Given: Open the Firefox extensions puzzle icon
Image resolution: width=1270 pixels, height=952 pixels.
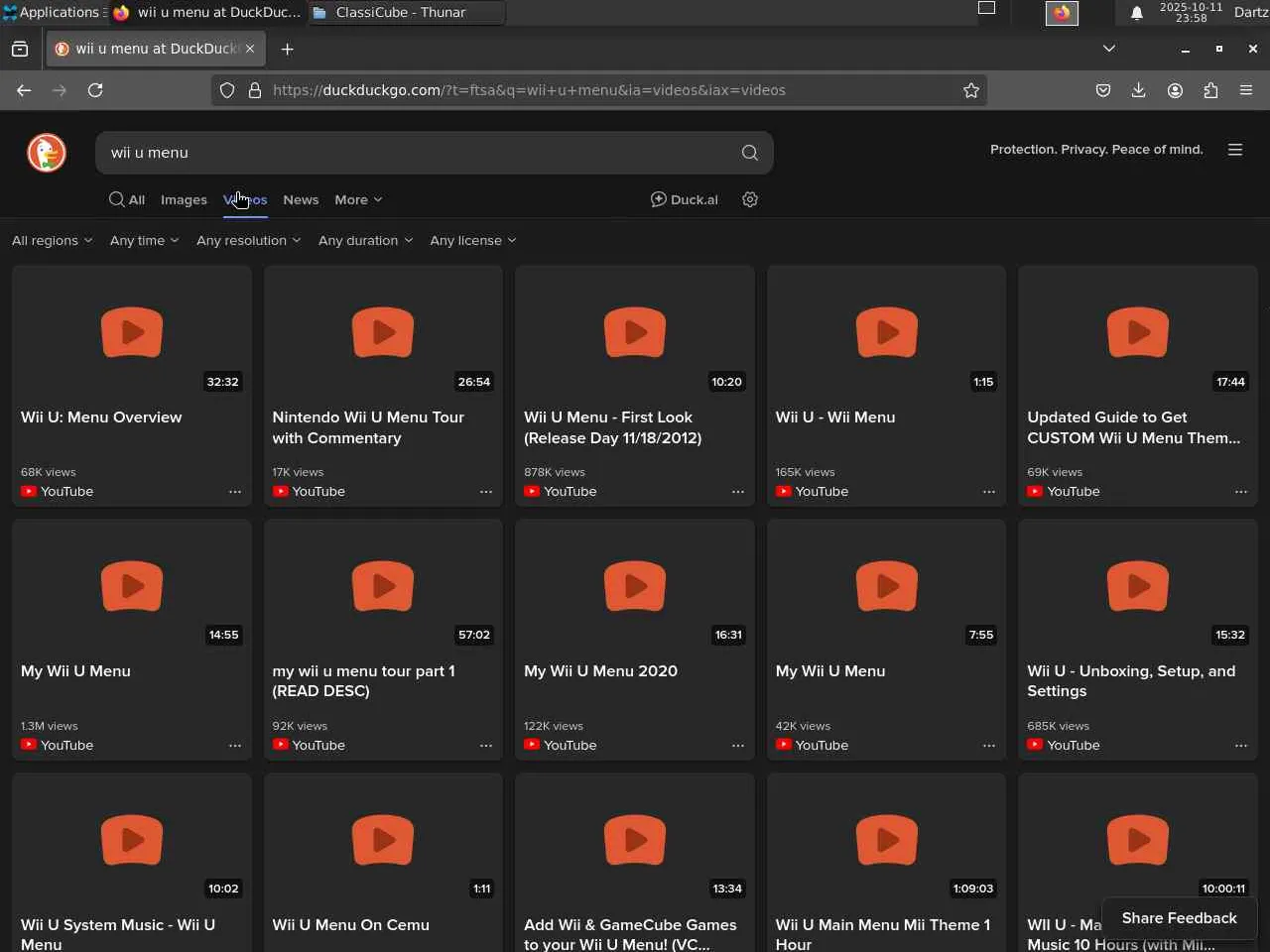Looking at the screenshot, I should click(1210, 90).
